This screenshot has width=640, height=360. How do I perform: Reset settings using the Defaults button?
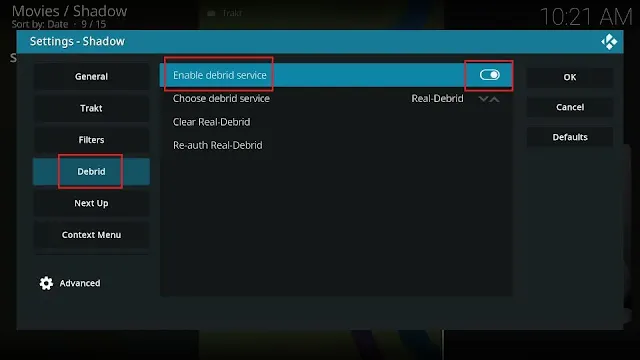tap(570, 137)
